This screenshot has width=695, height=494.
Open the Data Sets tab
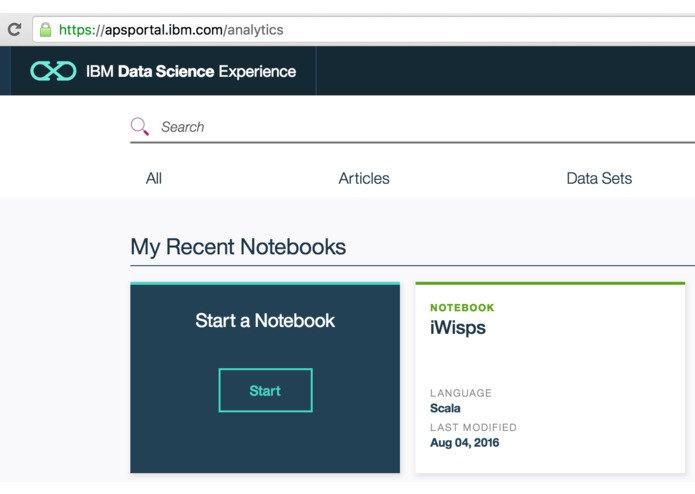coord(599,178)
